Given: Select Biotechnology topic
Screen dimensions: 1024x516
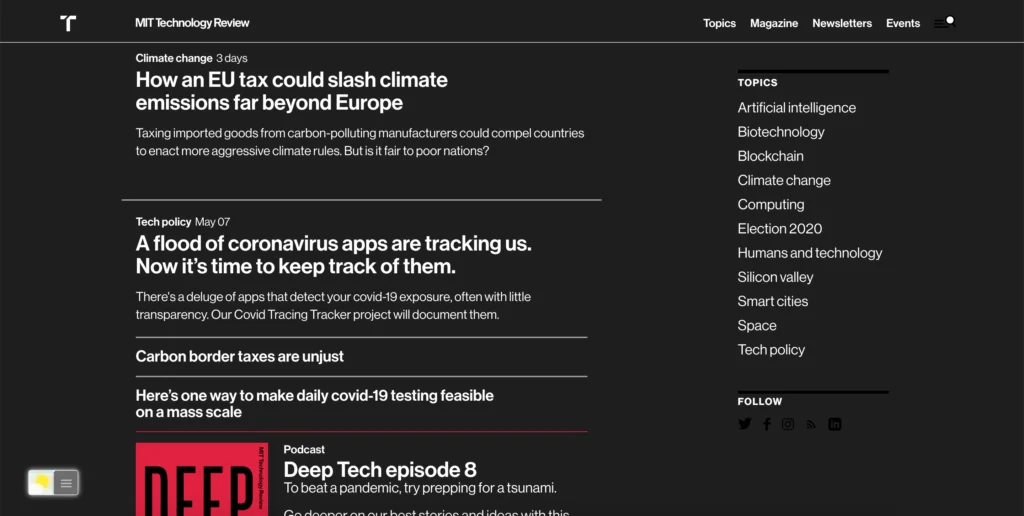Looking at the screenshot, I should (x=781, y=132).
